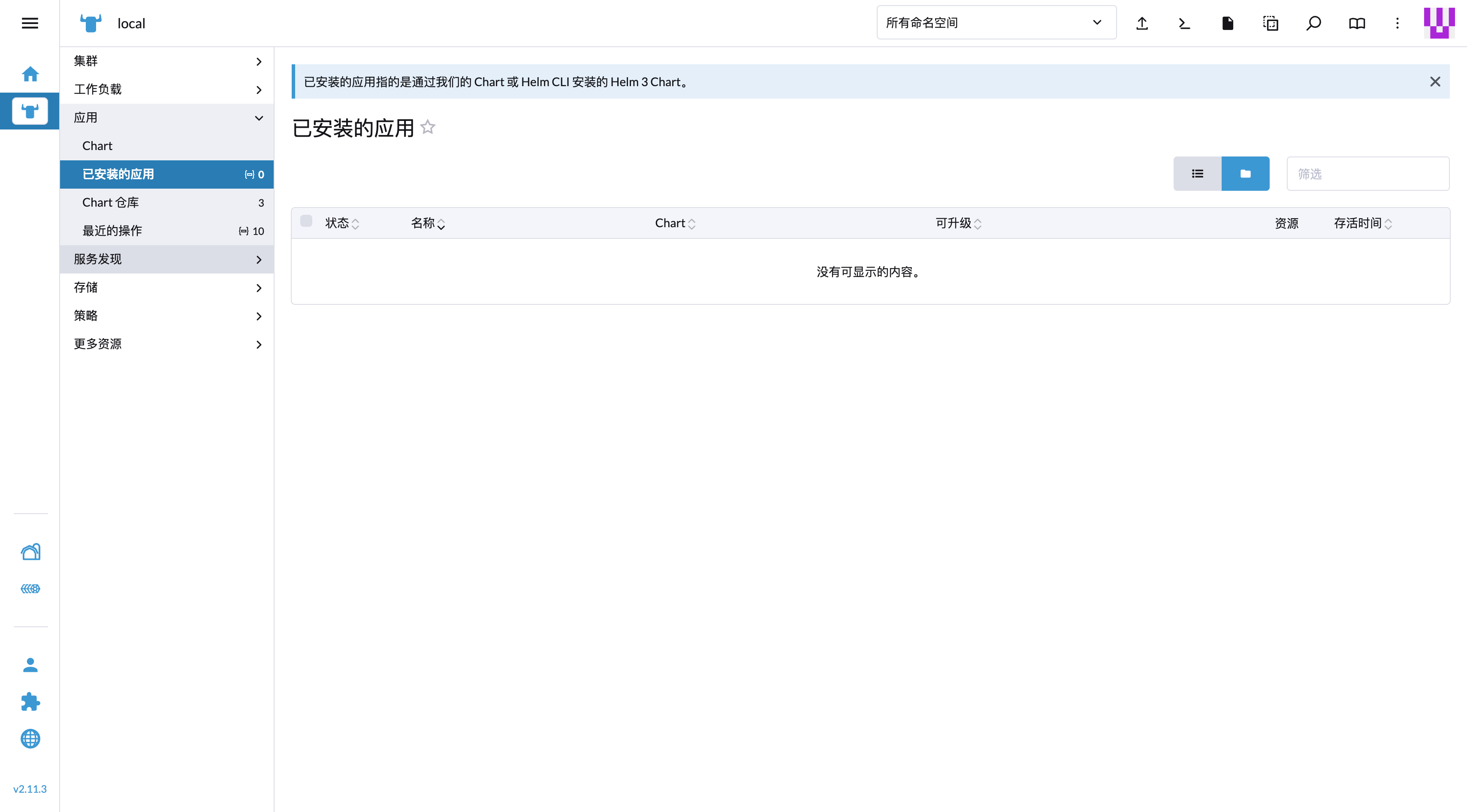Open the three-dot more options menu
Image resolution: width=1467 pixels, height=812 pixels.
1397,23
